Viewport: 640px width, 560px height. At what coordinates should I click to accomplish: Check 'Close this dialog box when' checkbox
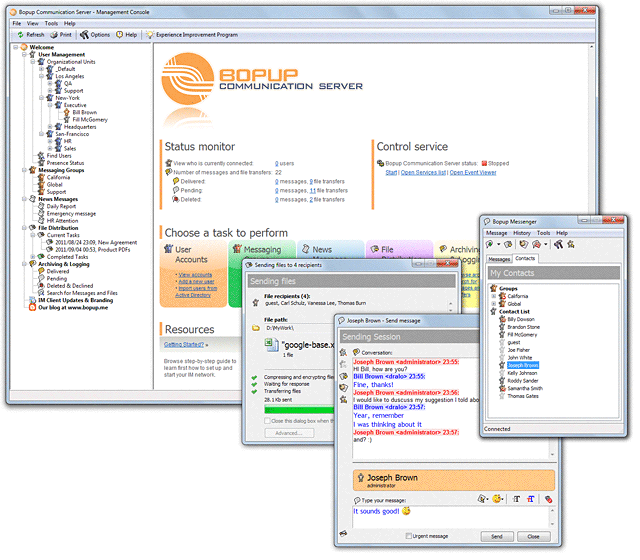point(267,421)
